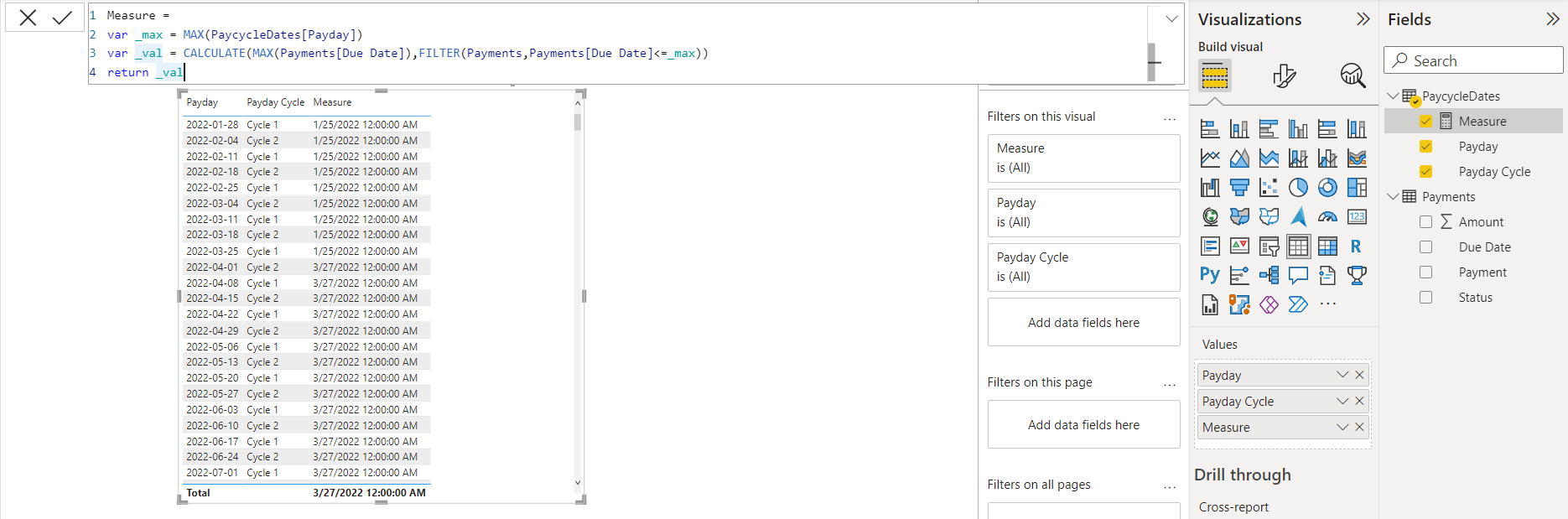Collapse the Visualizations pane
The height and width of the screenshot is (519, 1568).
tap(1363, 19)
